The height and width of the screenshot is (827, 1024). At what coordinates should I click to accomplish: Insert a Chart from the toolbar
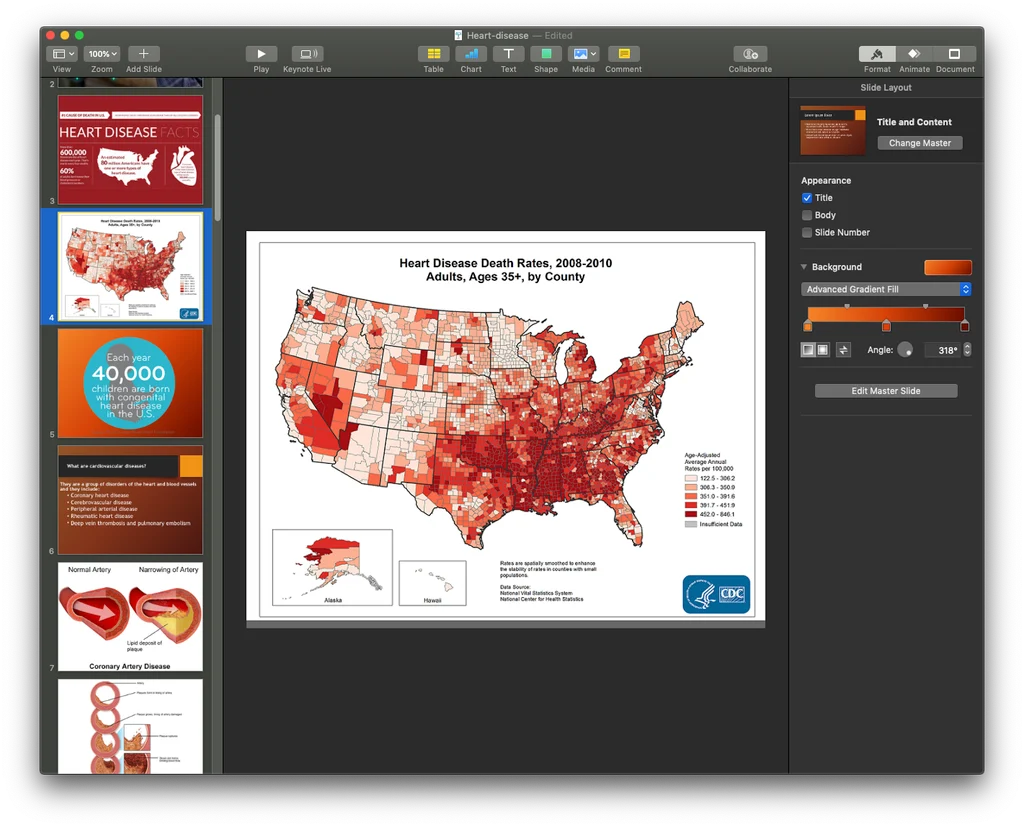pyautogui.click(x=471, y=54)
